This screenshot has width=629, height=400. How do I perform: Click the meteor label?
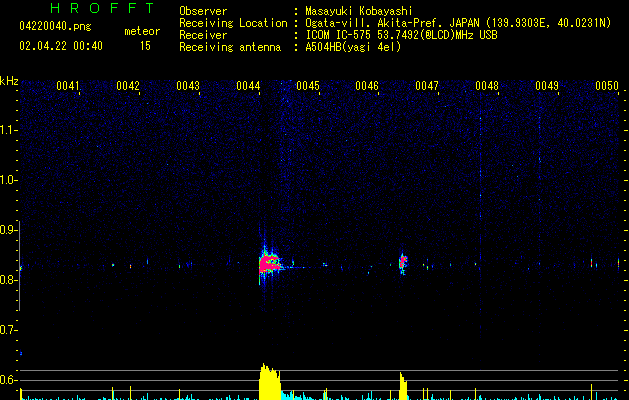point(142,31)
